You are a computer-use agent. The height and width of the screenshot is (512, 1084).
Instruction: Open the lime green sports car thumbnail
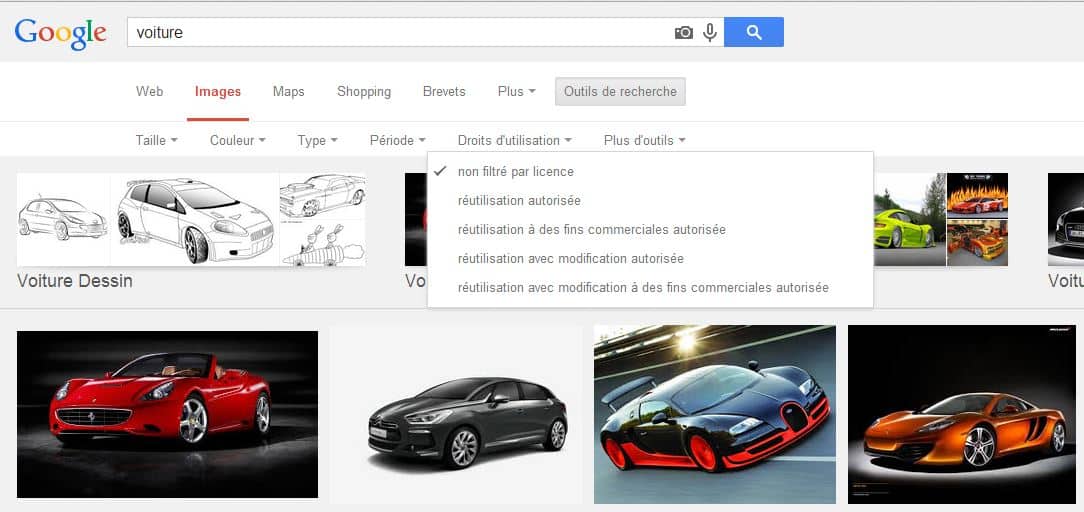[x=909, y=219]
